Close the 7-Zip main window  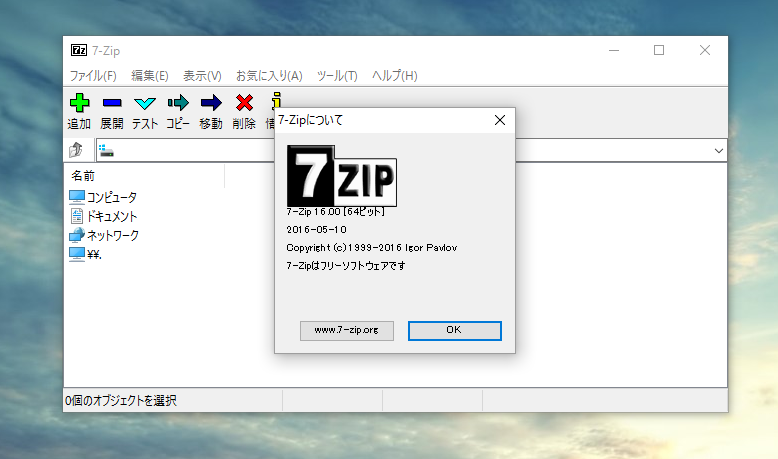(705, 50)
